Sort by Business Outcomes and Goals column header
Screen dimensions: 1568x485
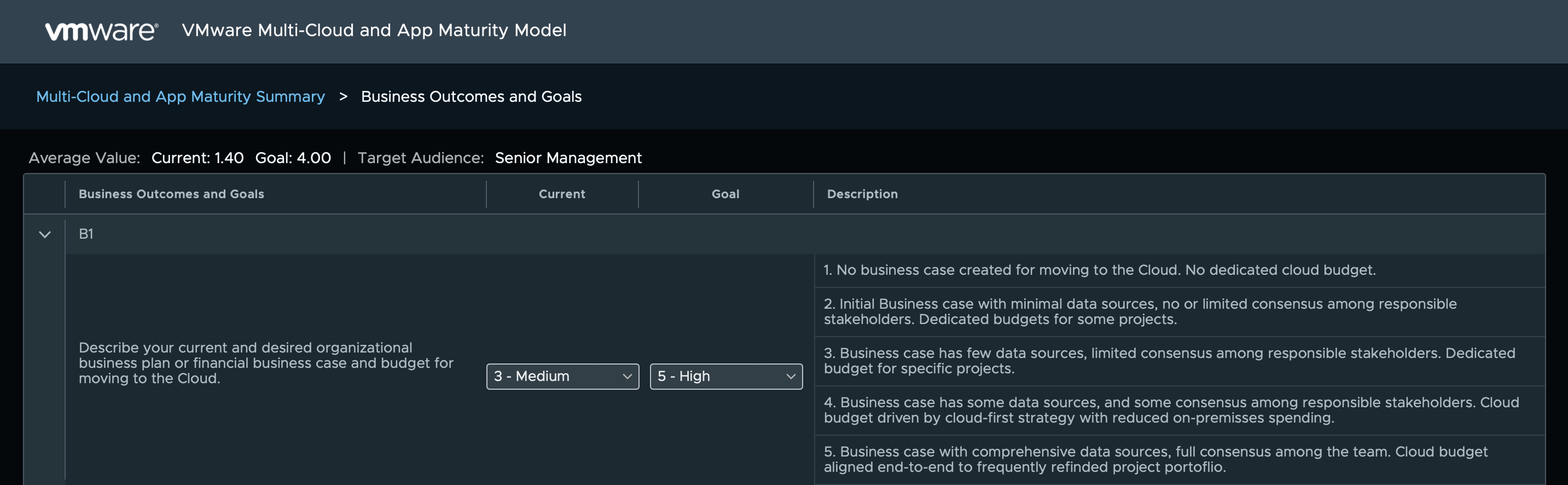[x=171, y=194]
